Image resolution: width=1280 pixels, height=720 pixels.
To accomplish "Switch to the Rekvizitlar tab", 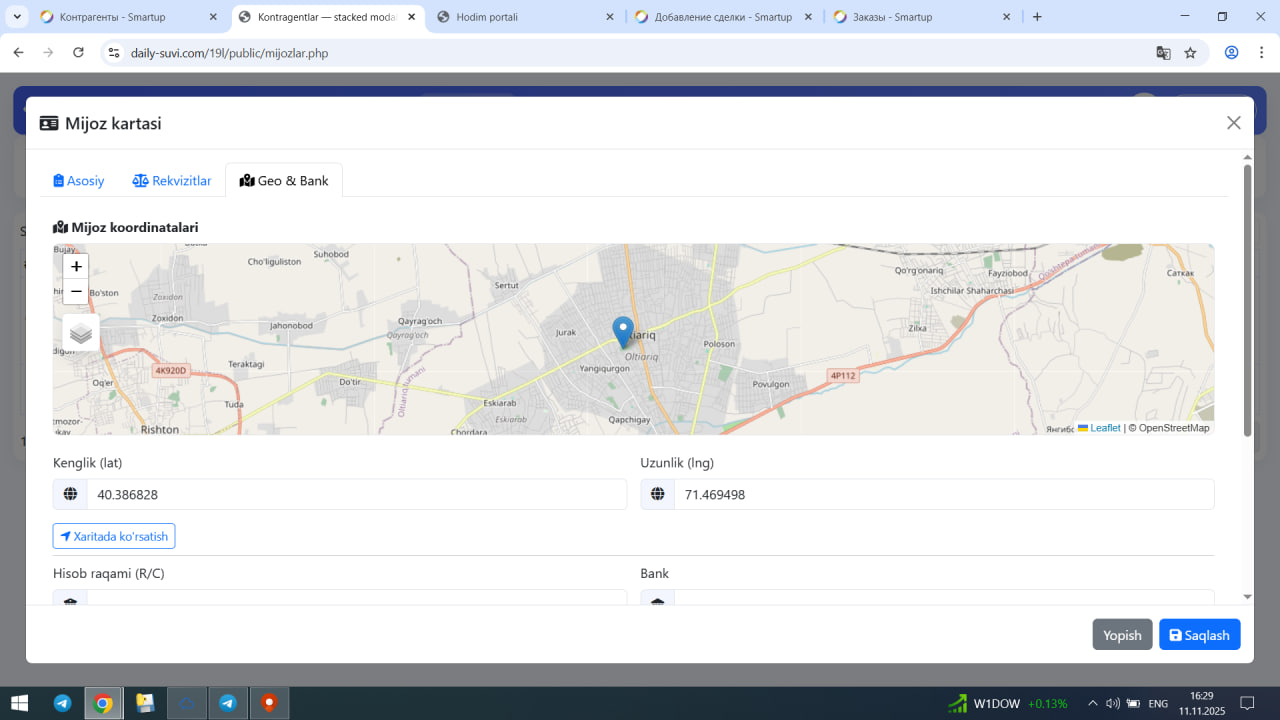I will click(172, 181).
